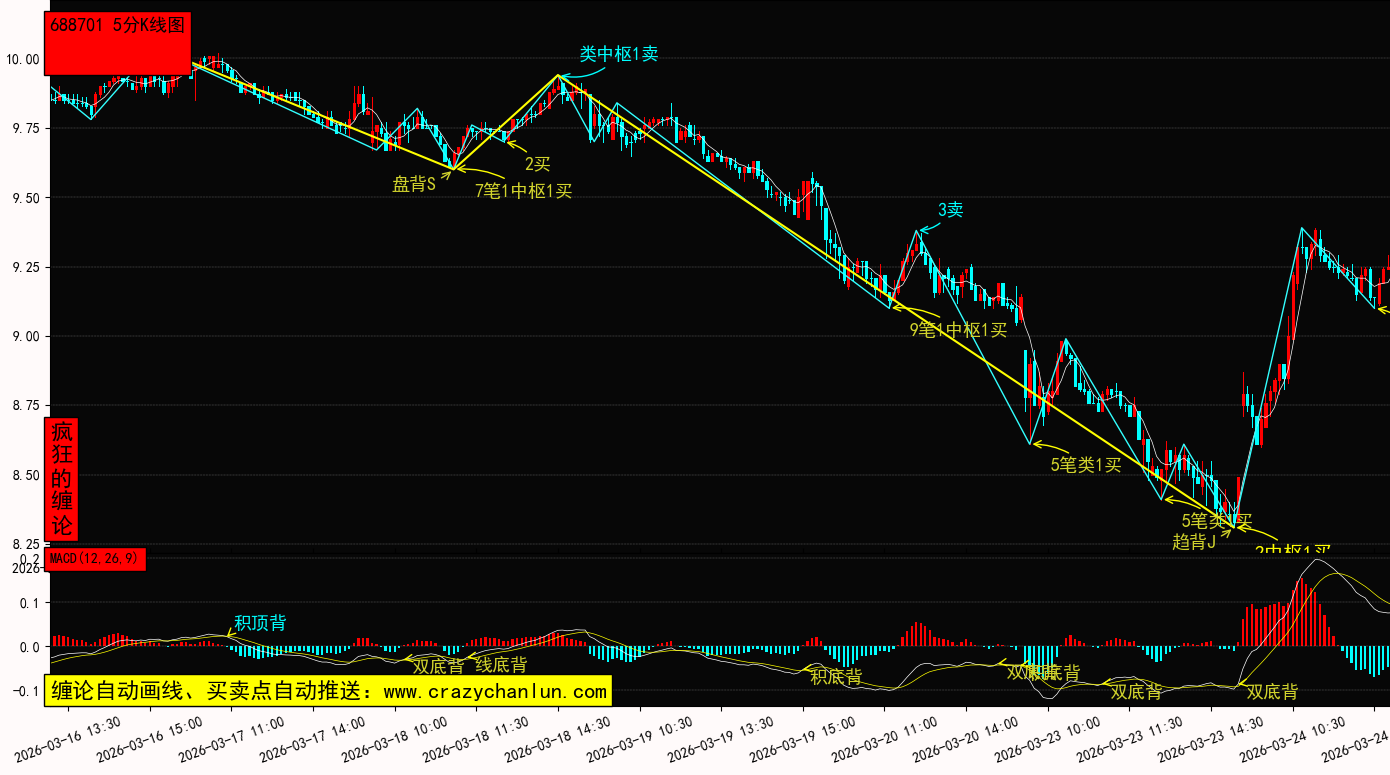The image size is (1390, 775).
Task: Click the 688701 5分K线图 title box
Action: click(x=118, y=27)
